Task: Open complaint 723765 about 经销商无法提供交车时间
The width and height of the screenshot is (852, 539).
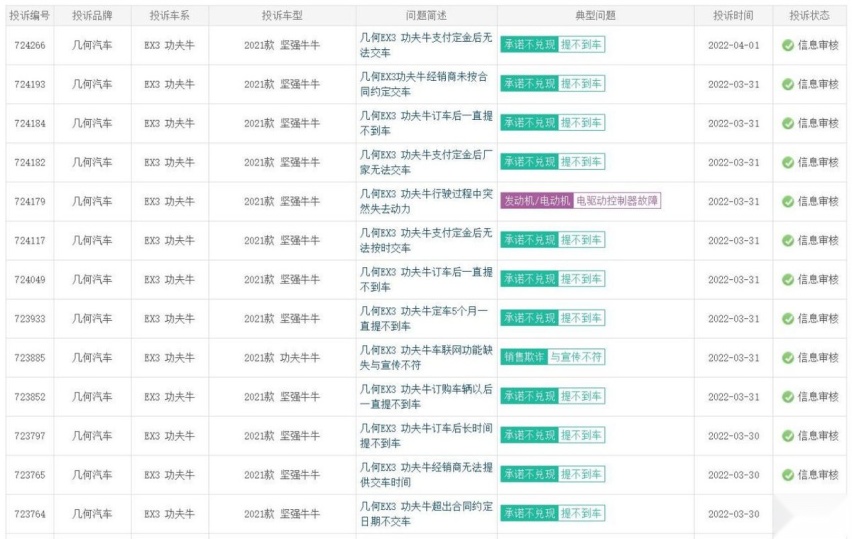Action: coord(426,475)
